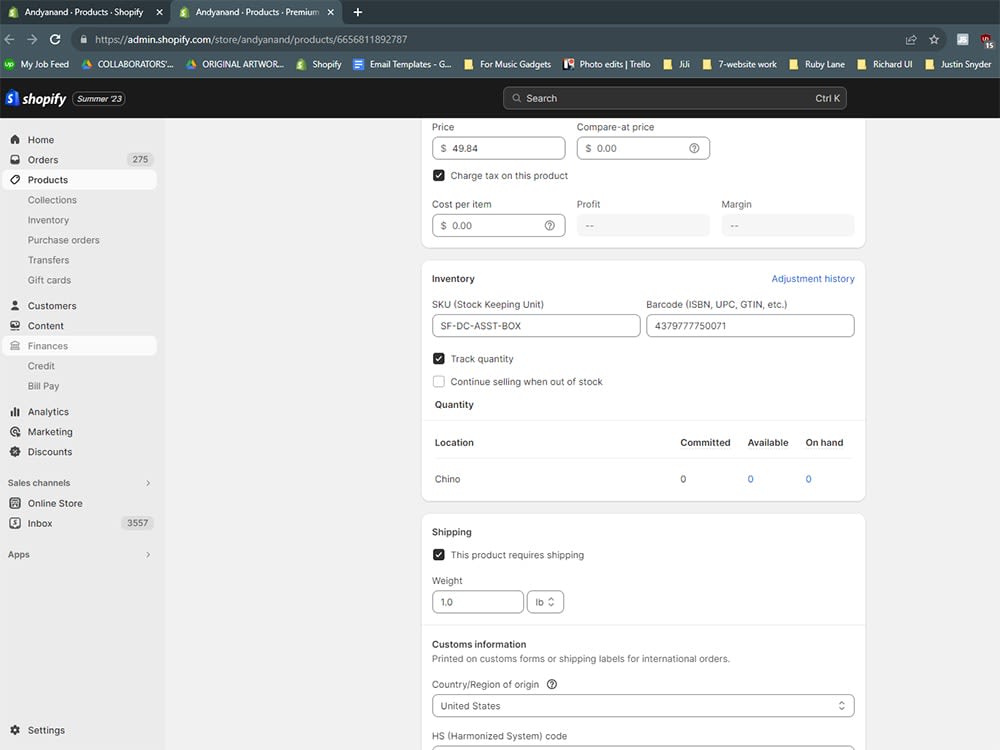The image size is (1000, 750).
Task: Open Transfers submenu item
Action: (48, 260)
